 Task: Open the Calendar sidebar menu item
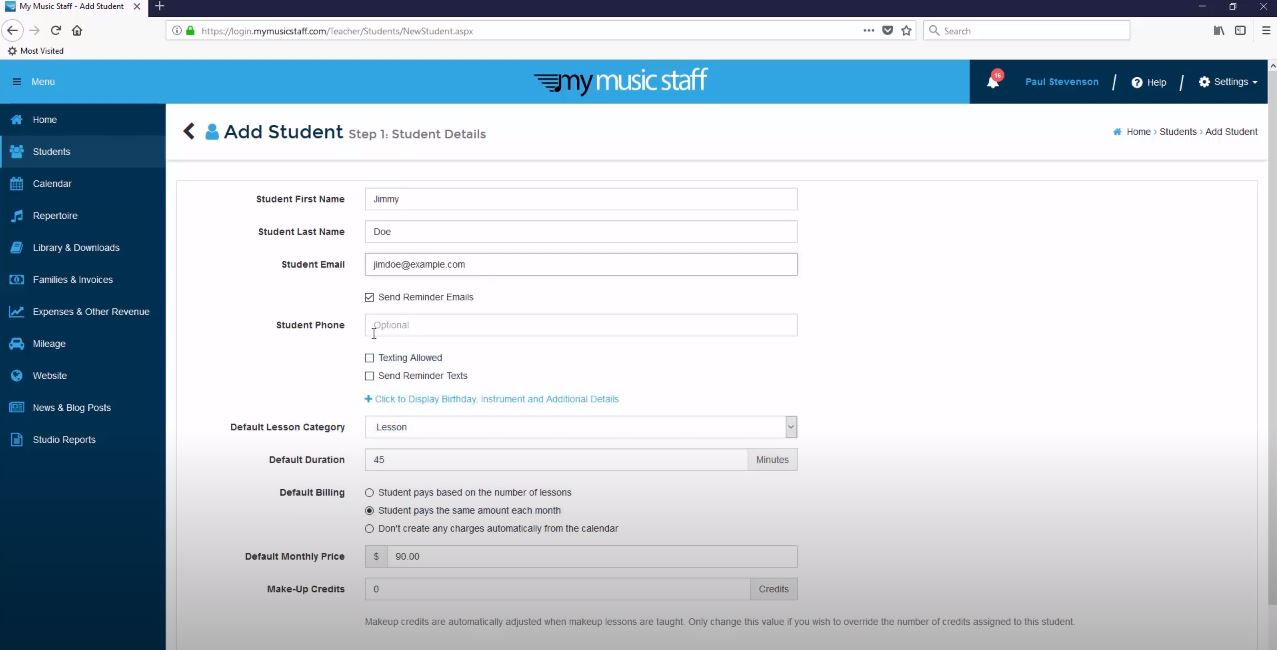click(x=83, y=184)
